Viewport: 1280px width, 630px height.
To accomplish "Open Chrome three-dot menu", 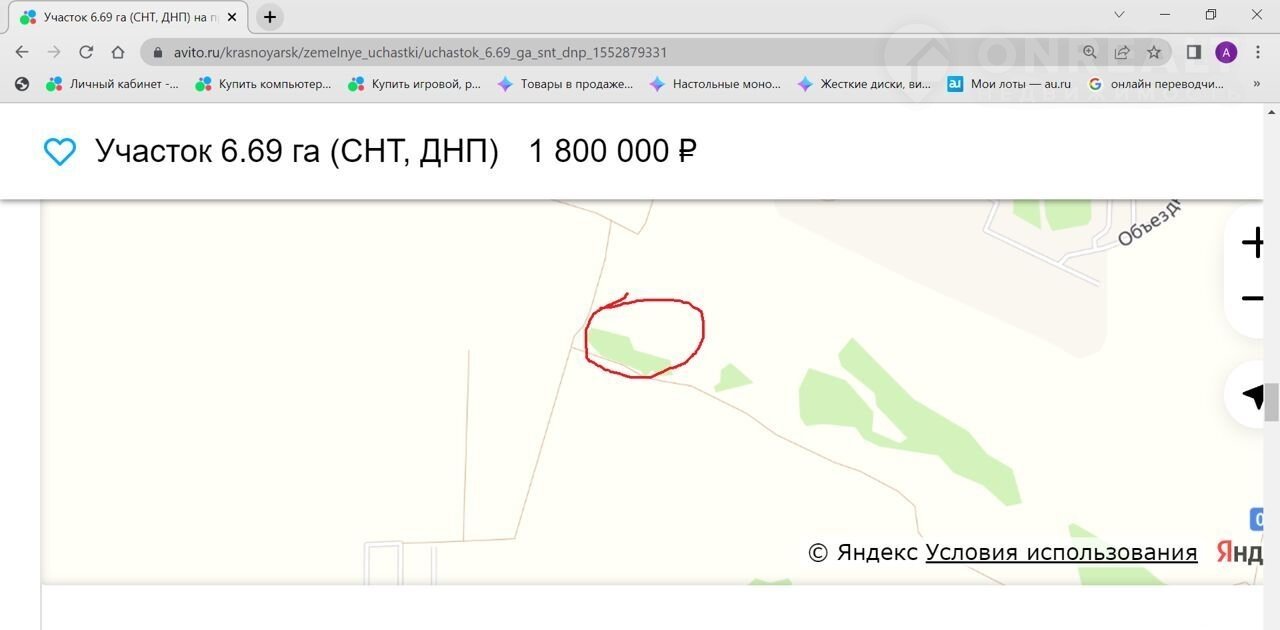I will pyautogui.click(x=1258, y=52).
